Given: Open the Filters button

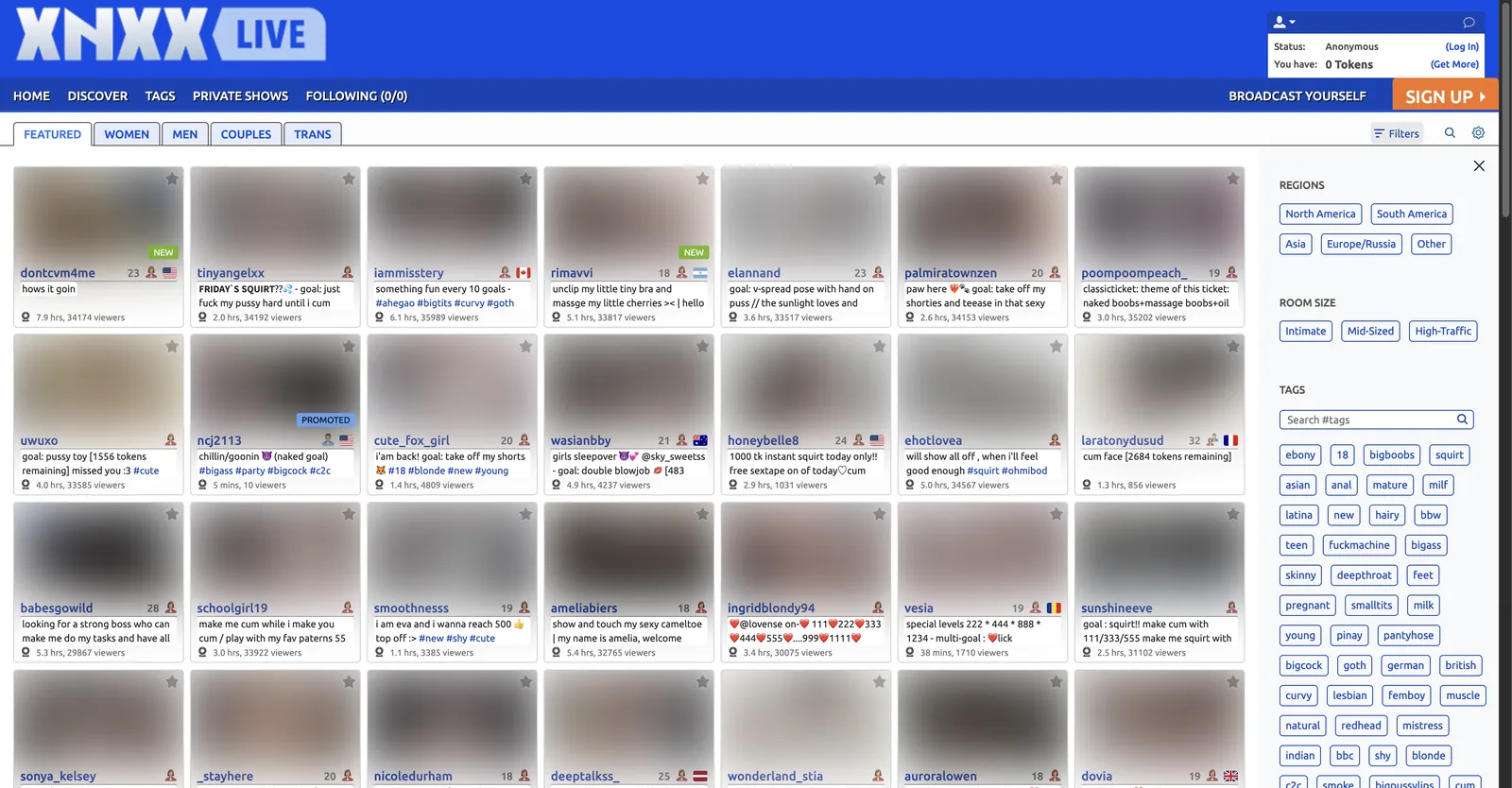Looking at the screenshot, I should click(1397, 133).
